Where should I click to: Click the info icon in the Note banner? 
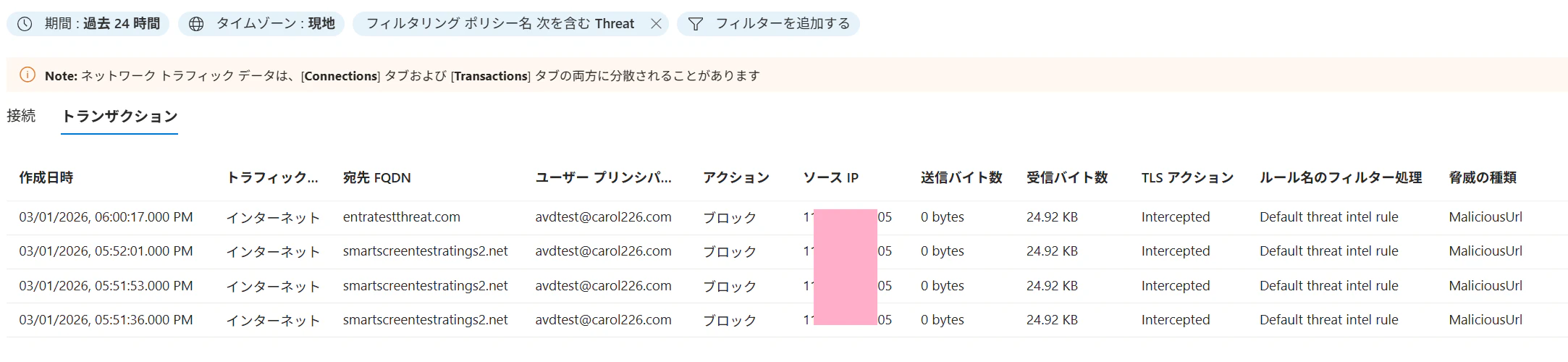click(x=28, y=75)
